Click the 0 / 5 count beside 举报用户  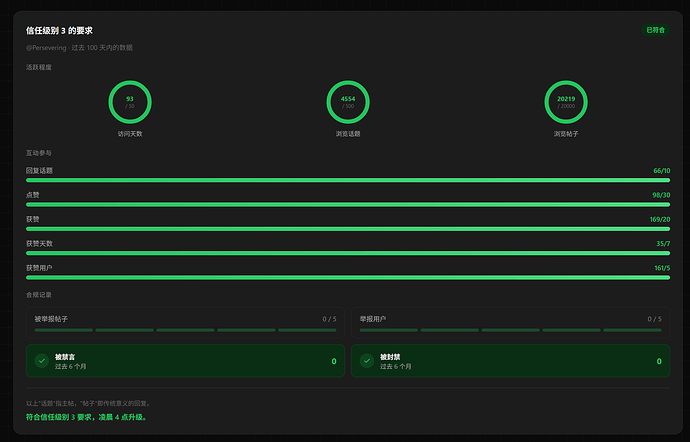[x=654, y=319]
